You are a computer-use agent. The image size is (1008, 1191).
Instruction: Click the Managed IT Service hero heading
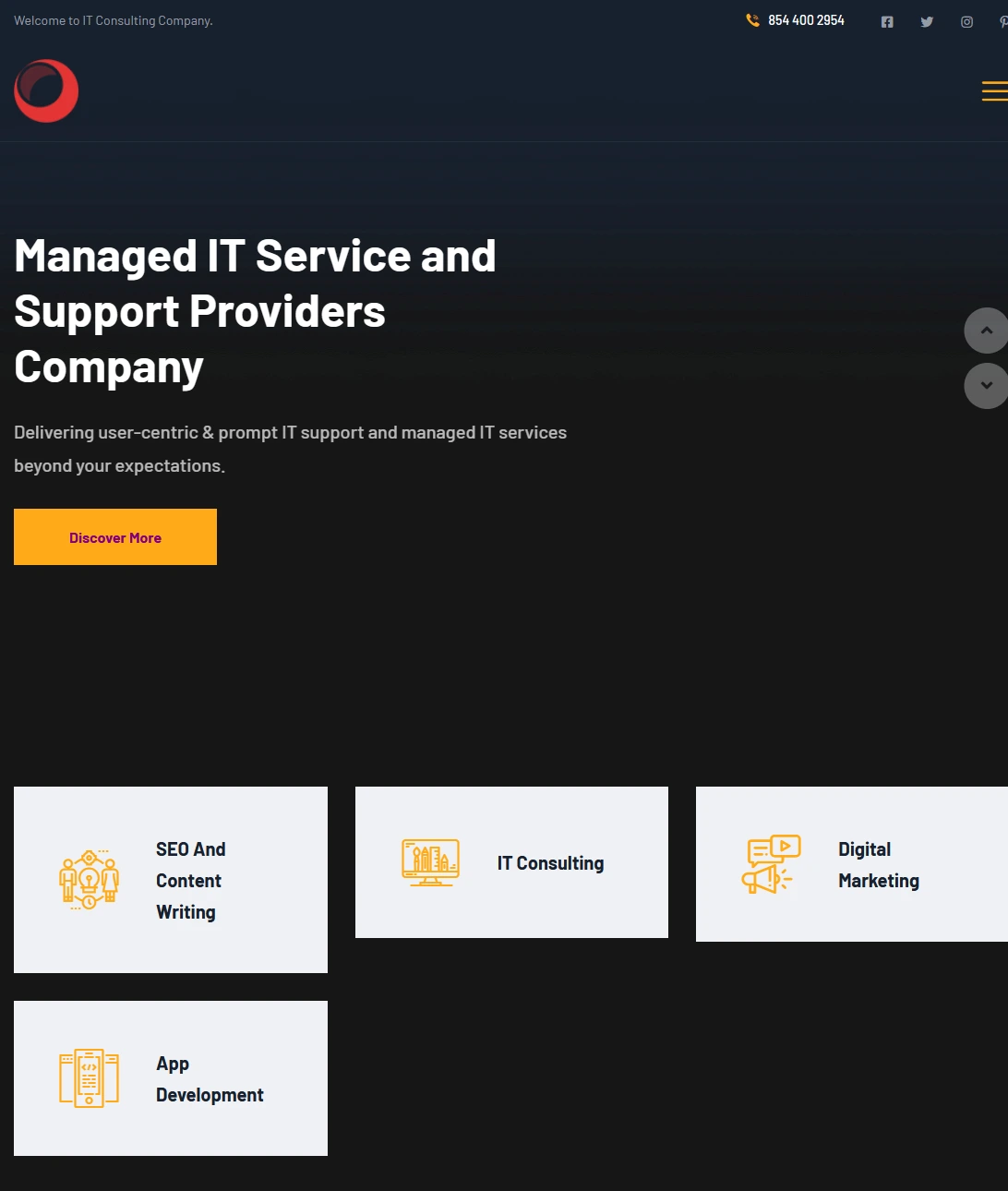pos(255,311)
